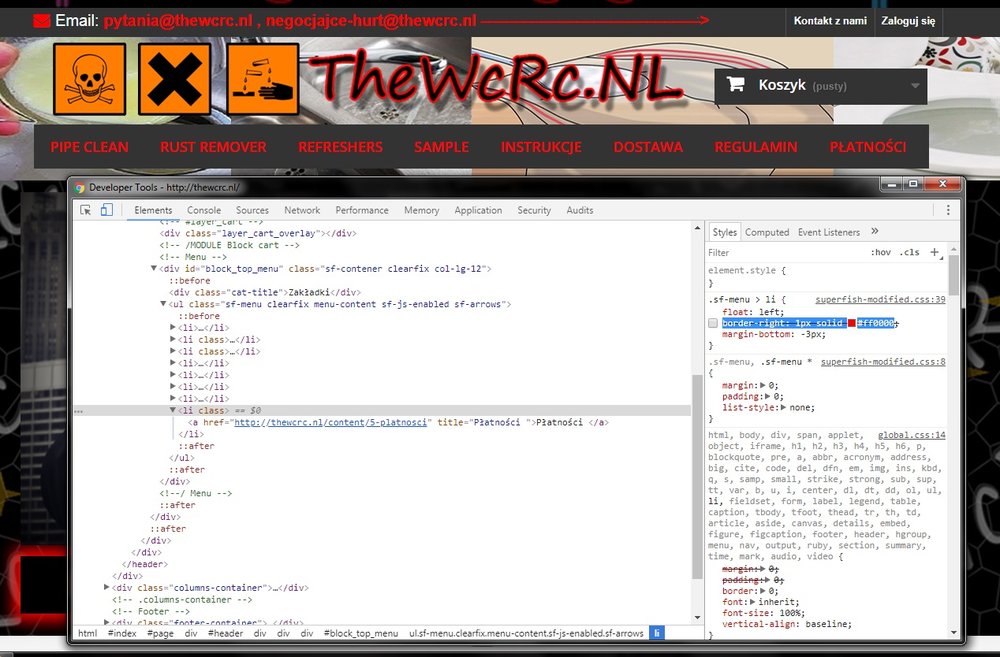This screenshot has width=1000, height=657.
Task: Toggle the .cls element classes button
Action: click(909, 253)
